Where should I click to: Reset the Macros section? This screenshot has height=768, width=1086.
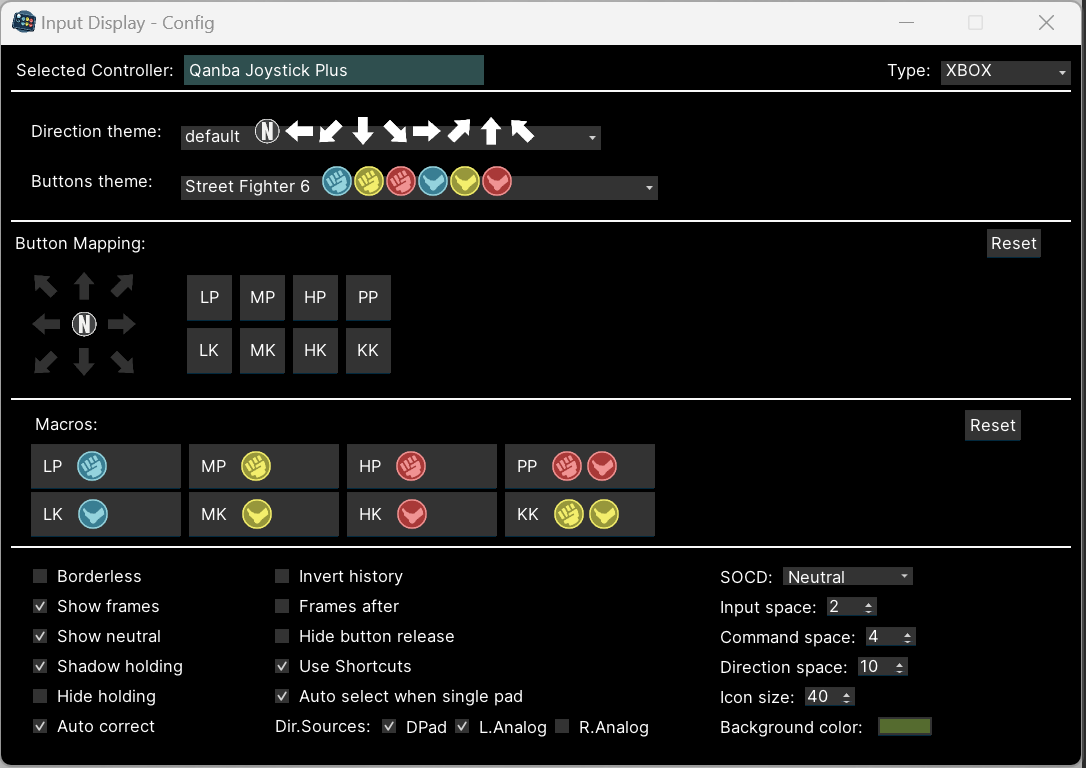(992, 425)
